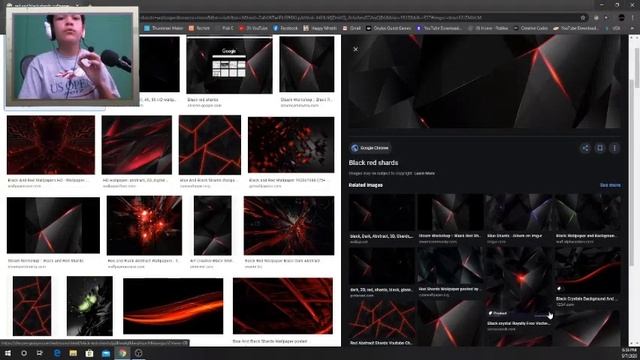The height and width of the screenshot is (360, 640).
Task: Open the Gmail bookmark
Action: pos(352,28)
